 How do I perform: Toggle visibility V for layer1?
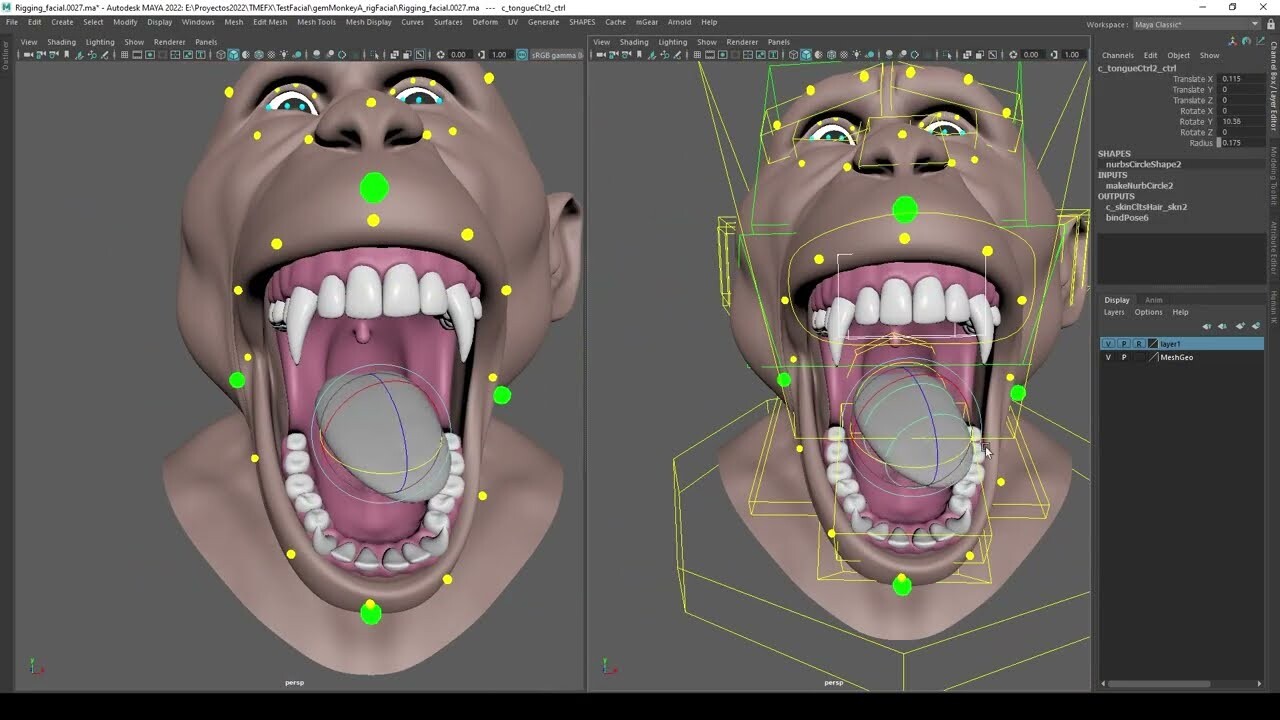point(1109,343)
